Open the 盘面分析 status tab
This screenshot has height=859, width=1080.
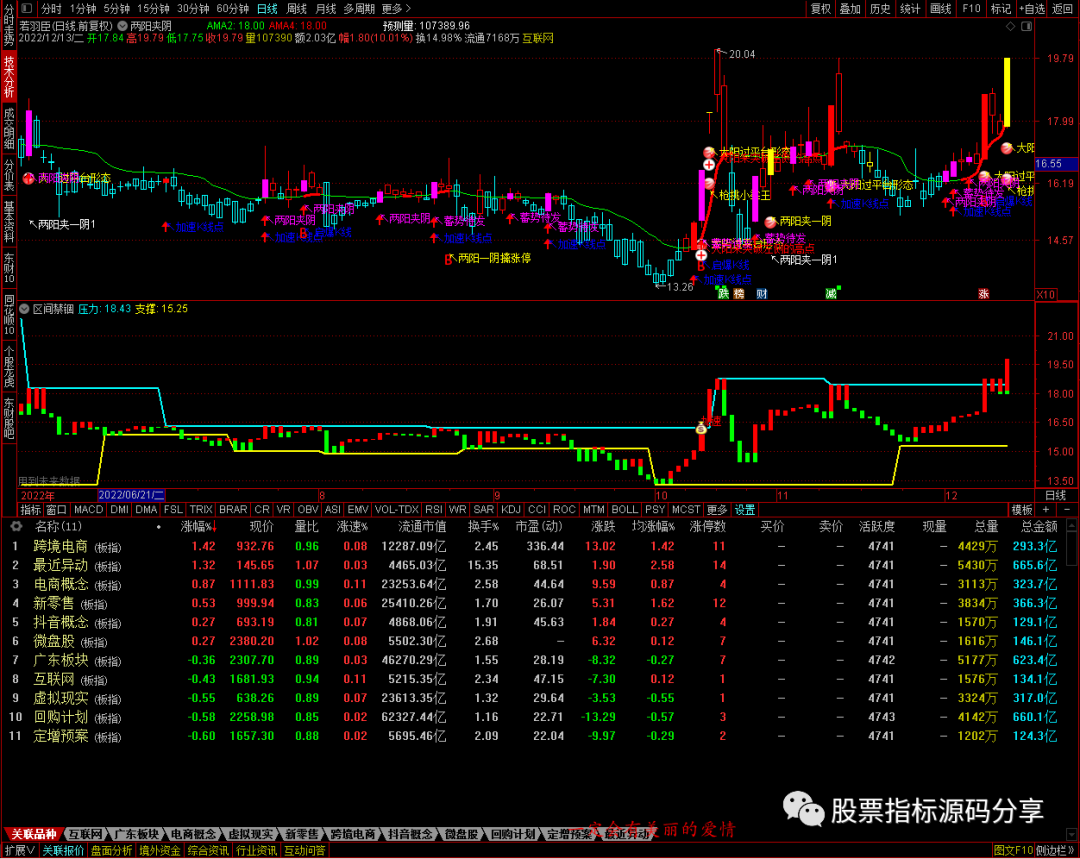tap(112, 851)
